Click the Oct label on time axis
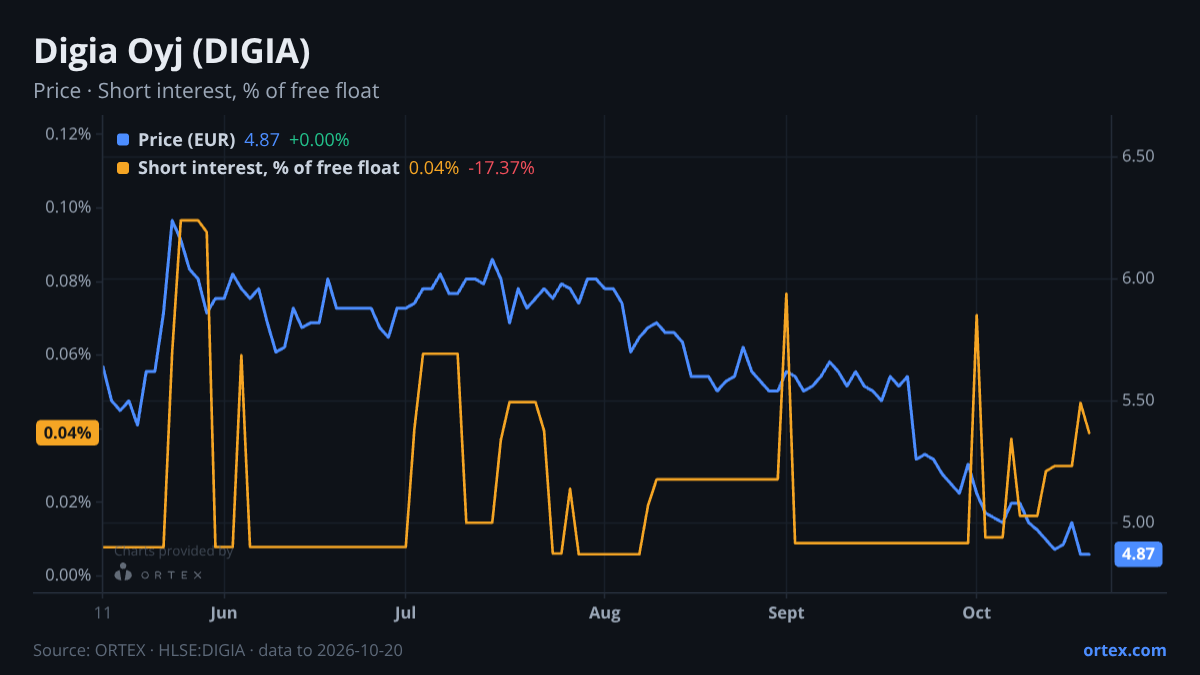This screenshot has width=1200, height=675. click(x=976, y=612)
